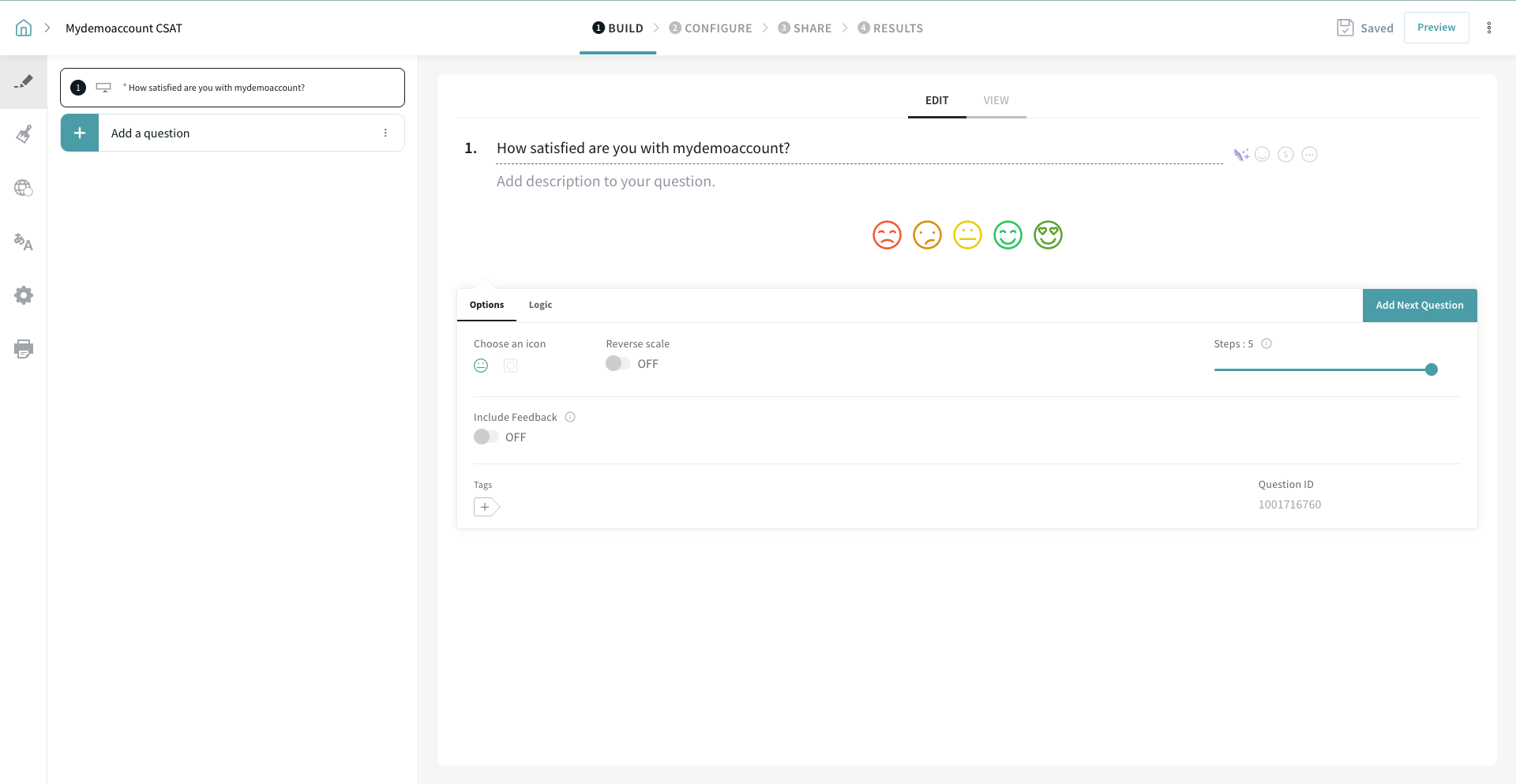The image size is (1516, 784).
Task: Click the Preview button
Action: pyautogui.click(x=1435, y=28)
